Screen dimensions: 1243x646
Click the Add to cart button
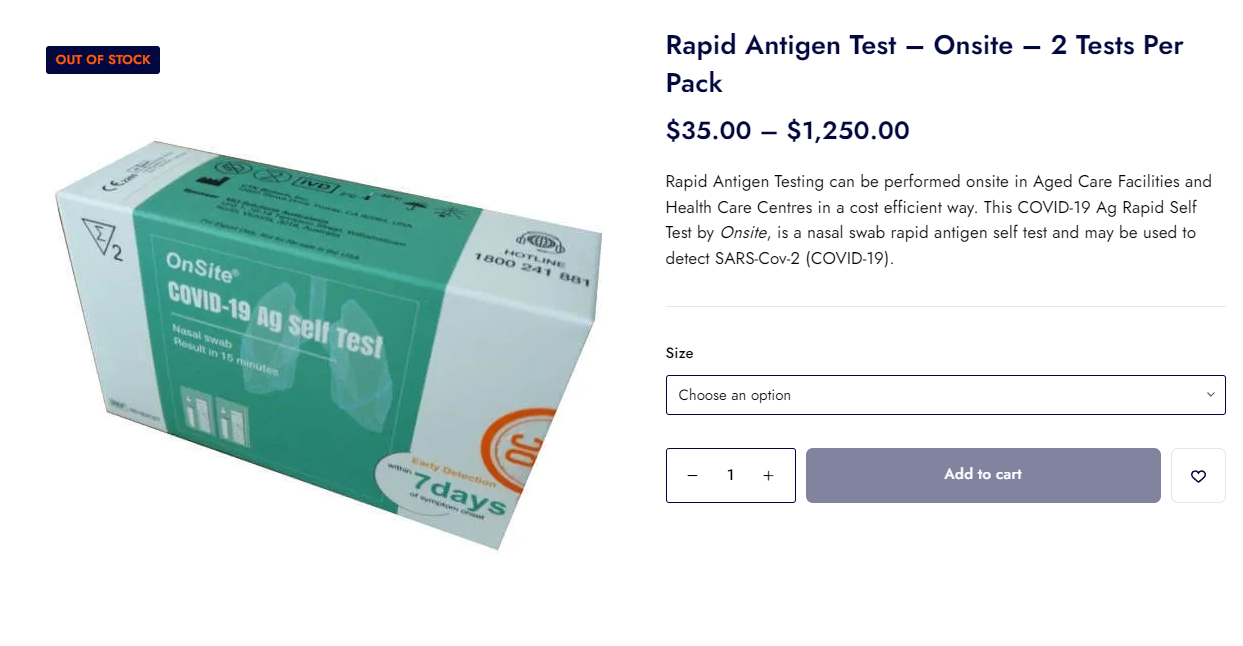point(983,476)
